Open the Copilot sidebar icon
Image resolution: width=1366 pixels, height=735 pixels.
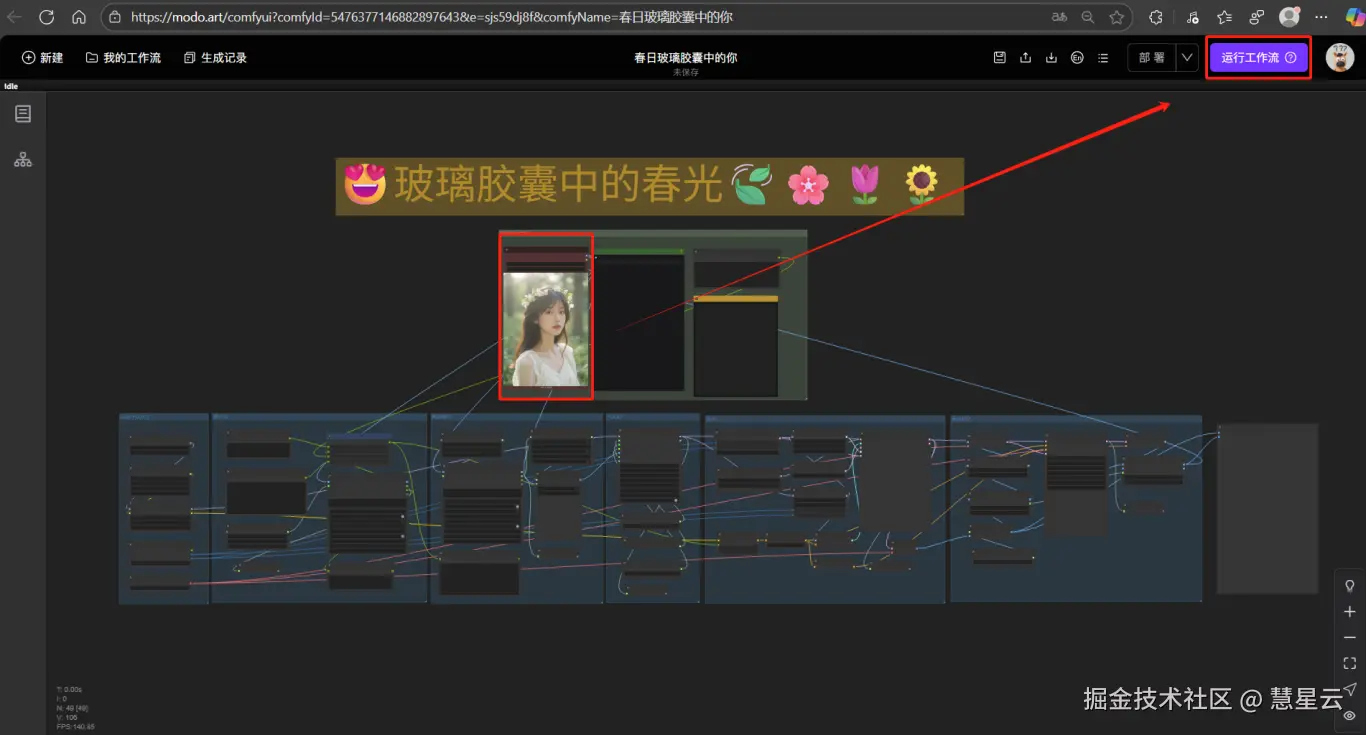pyautogui.click(x=1353, y=17)
